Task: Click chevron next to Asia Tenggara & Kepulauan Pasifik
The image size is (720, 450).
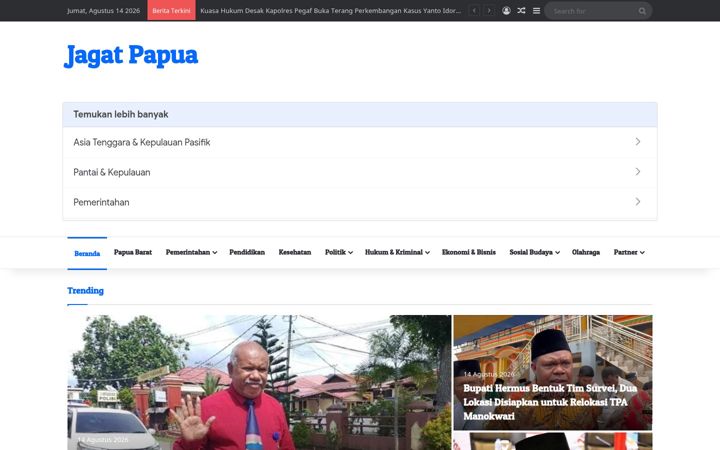Action: point(638,142)
